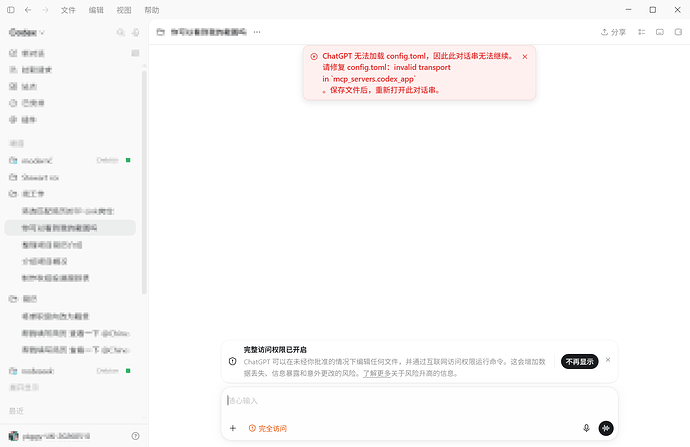
Task: Click the 完整访问权限已开启 heading
Action: [275, 350]
